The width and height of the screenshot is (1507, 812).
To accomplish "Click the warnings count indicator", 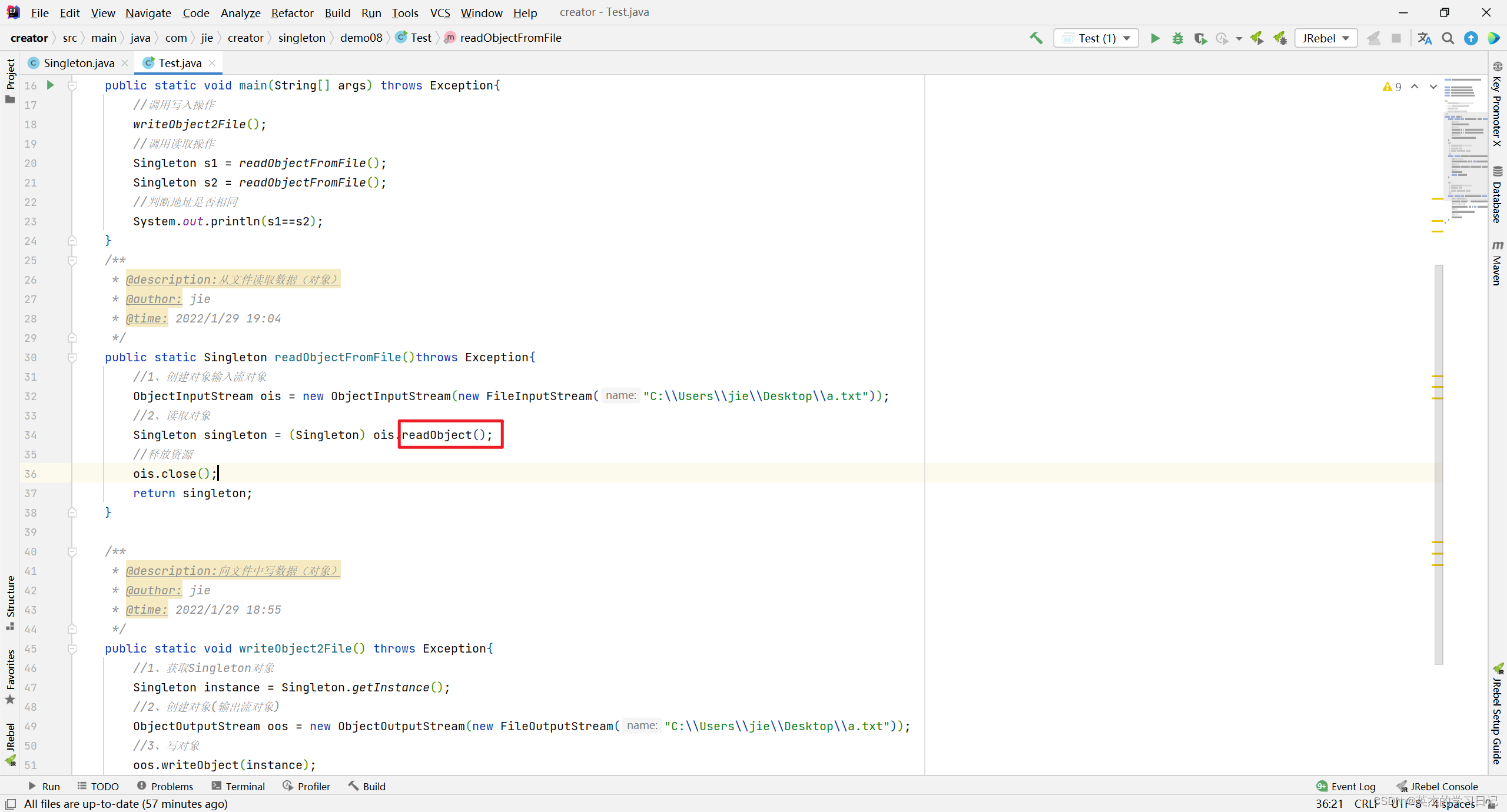I will pos(1392,86).
